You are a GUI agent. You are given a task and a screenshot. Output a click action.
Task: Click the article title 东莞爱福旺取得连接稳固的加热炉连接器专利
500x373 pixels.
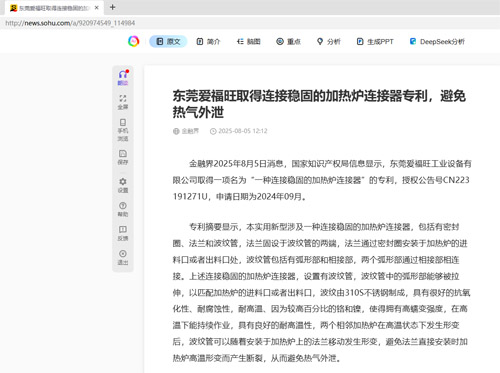319,104
